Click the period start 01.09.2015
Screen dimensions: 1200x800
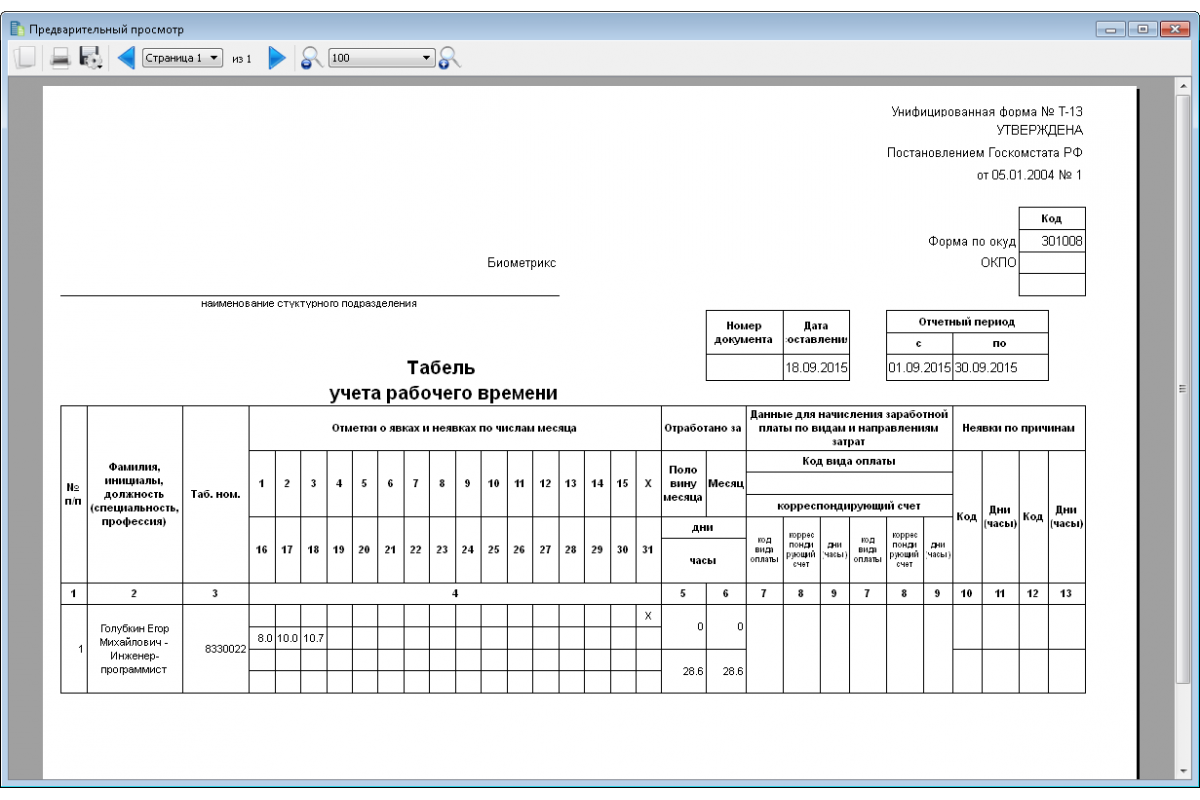[x=920, y=368]
